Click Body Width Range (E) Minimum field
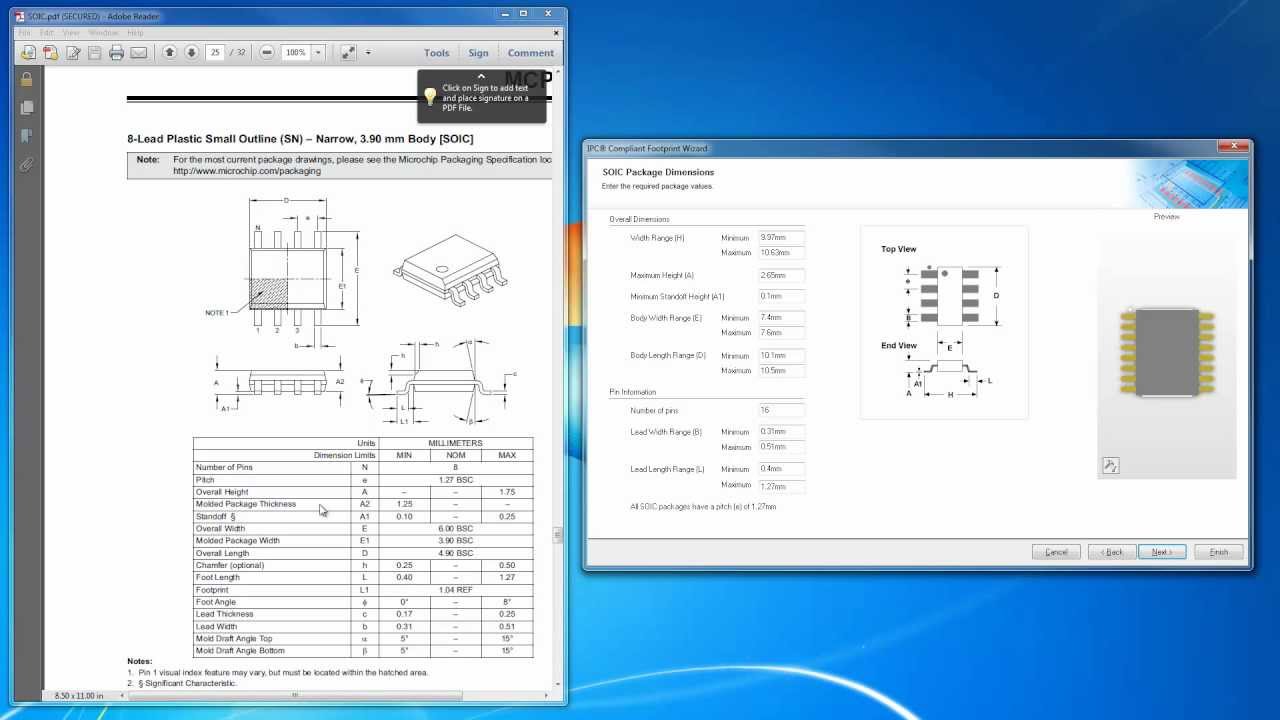 pyautogui.click(x=782, y=318)
